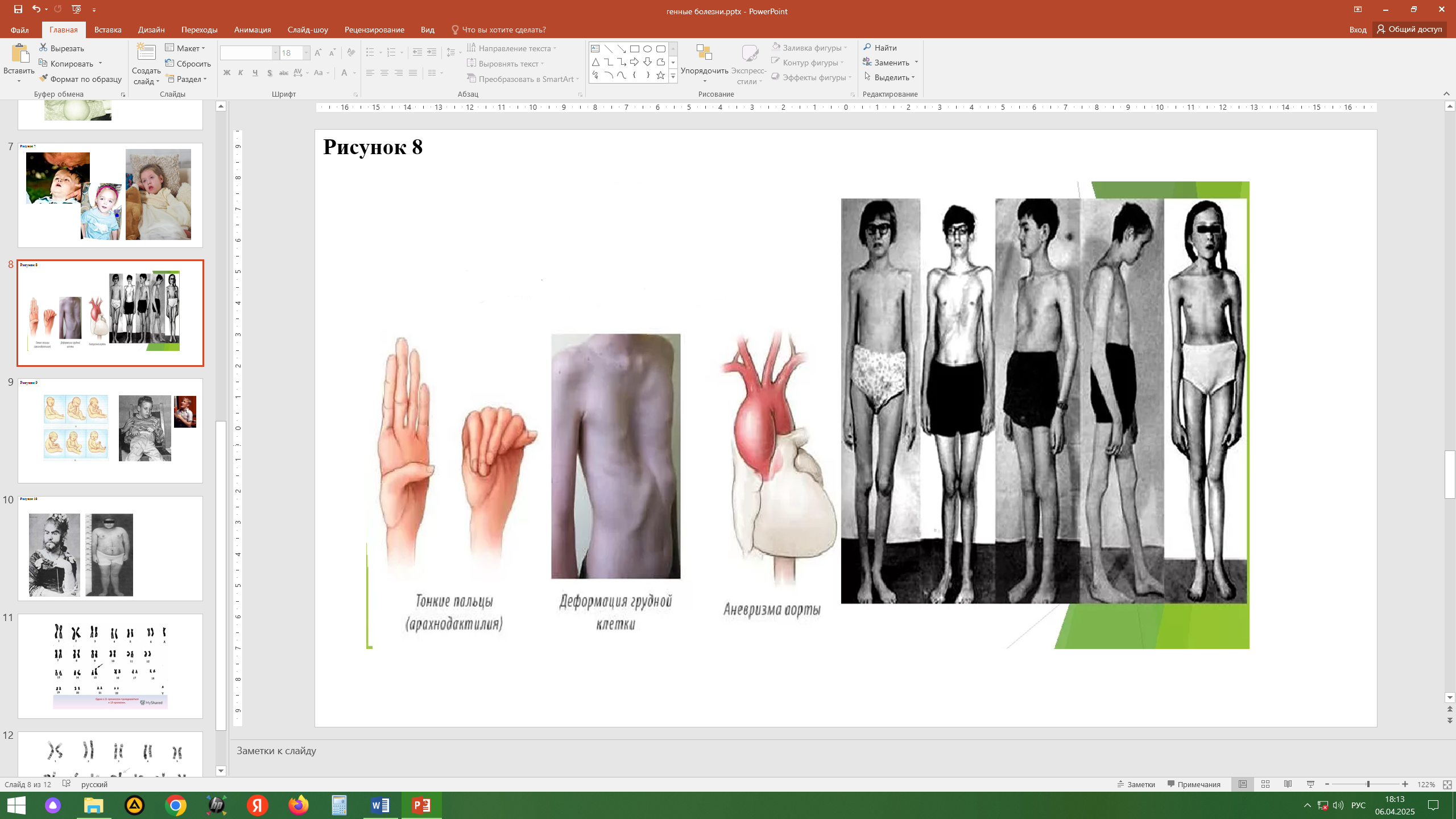The width and height of the screenshot is (1456, 819).
Task: Click Reset (Сбросить) slide button
Action: point(188,64)
